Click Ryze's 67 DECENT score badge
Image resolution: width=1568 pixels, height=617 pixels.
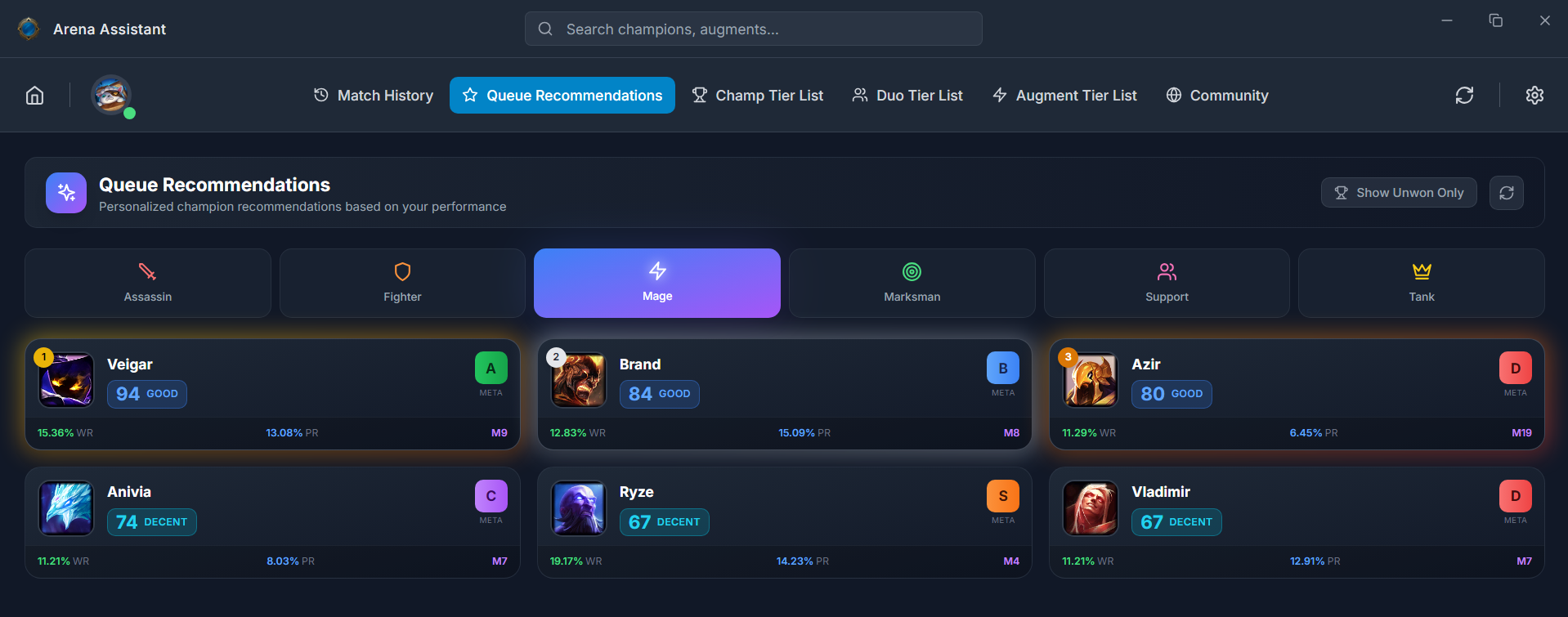pyautogui.click(x=665, y=522)
